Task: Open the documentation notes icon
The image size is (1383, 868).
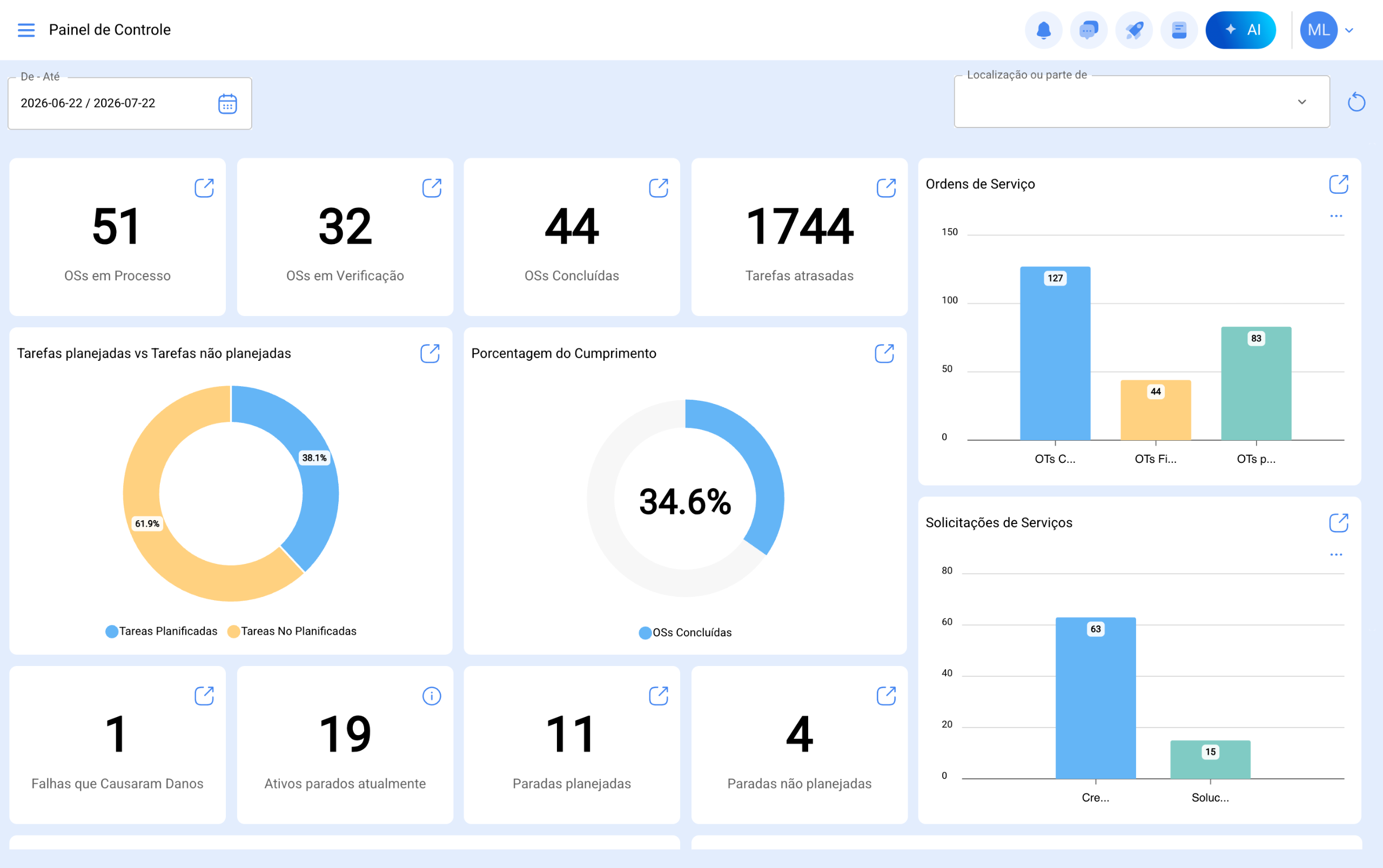Action: coord(1179,30)
